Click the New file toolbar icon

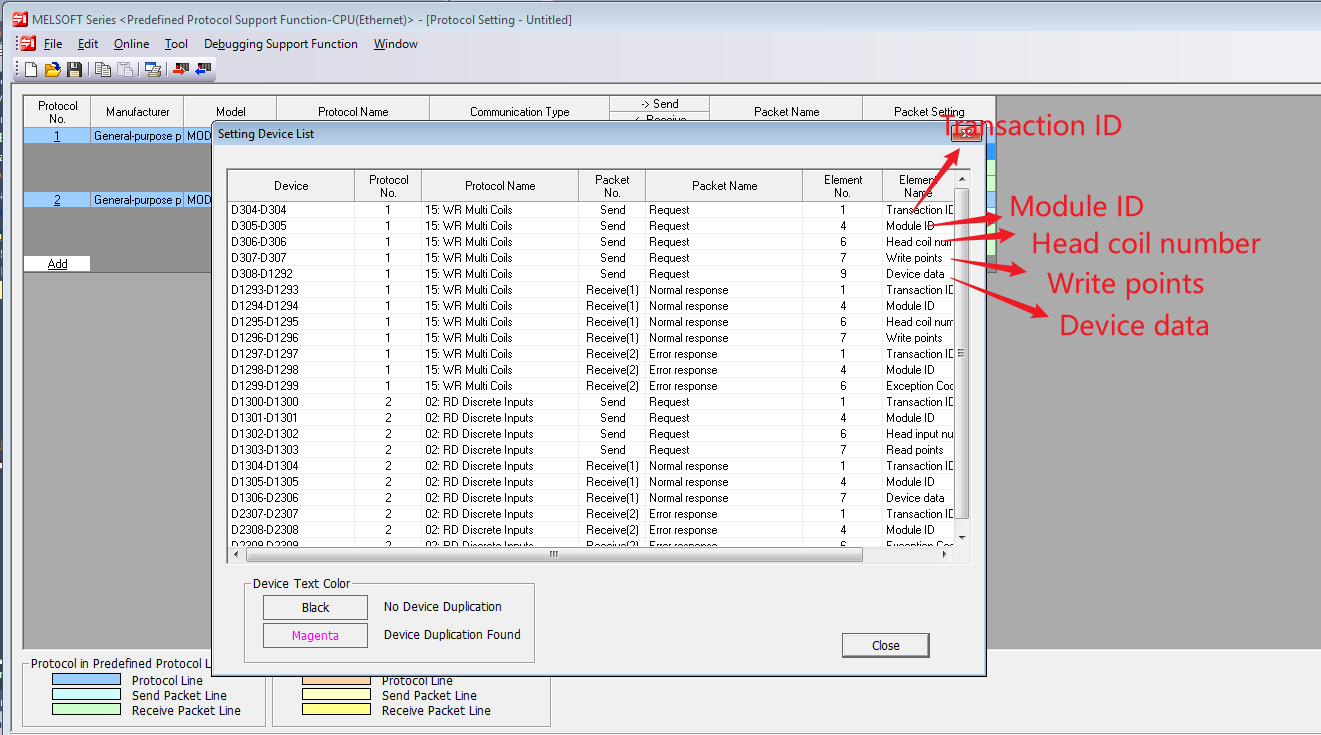tap(31, 69)
